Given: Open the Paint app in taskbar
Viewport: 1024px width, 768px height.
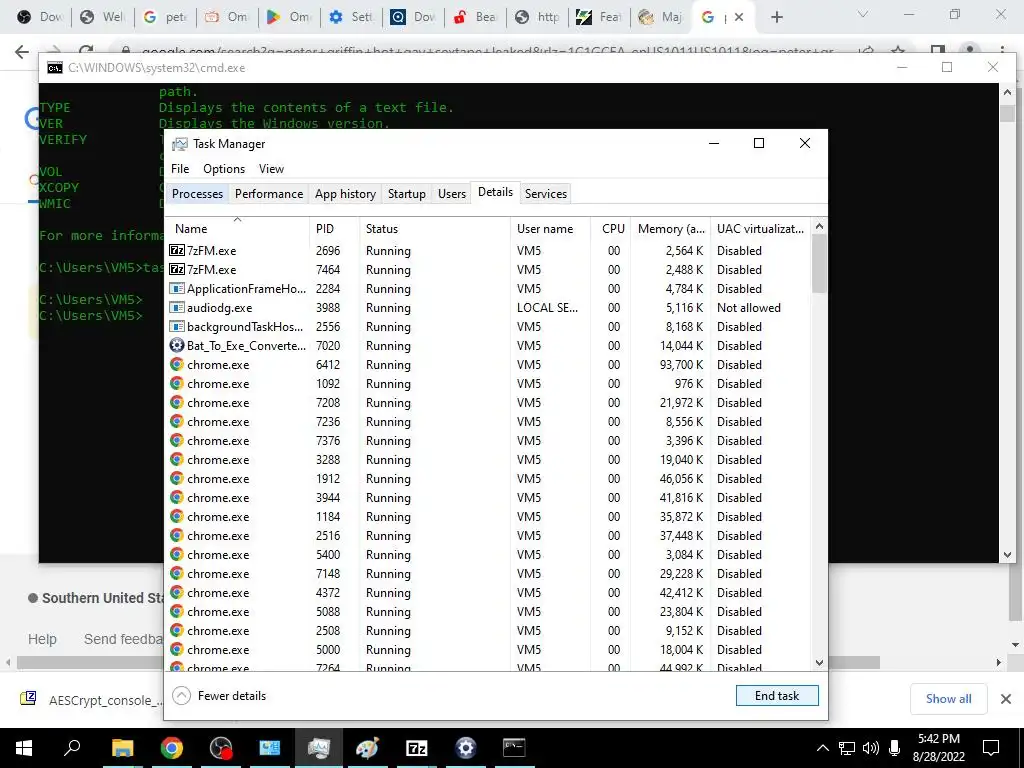Looking at the screenshot, I should pos(367,748).
